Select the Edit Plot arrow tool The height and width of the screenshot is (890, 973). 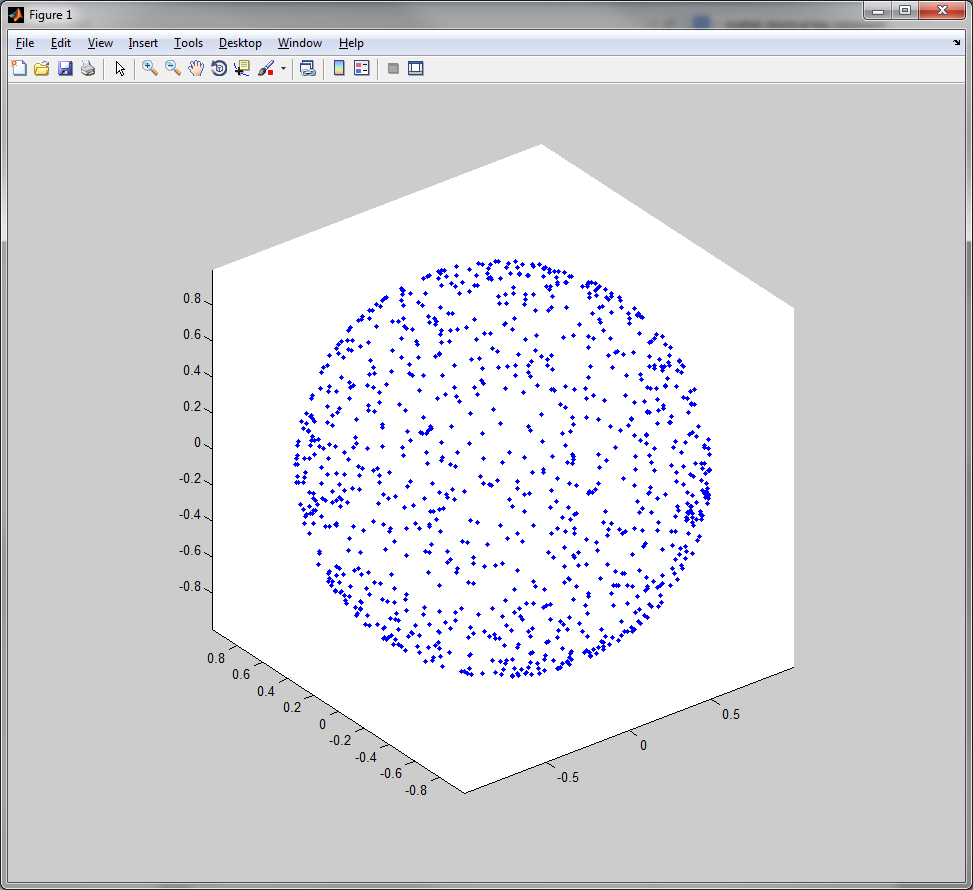(x=120, y=68)
